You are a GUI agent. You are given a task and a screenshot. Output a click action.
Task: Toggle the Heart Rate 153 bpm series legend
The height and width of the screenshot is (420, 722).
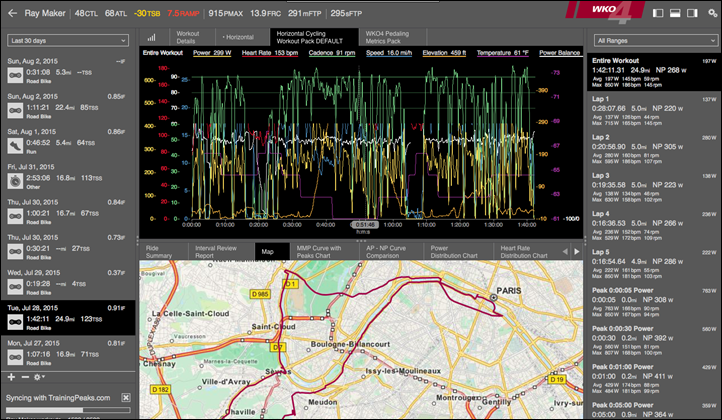[270, 53]
